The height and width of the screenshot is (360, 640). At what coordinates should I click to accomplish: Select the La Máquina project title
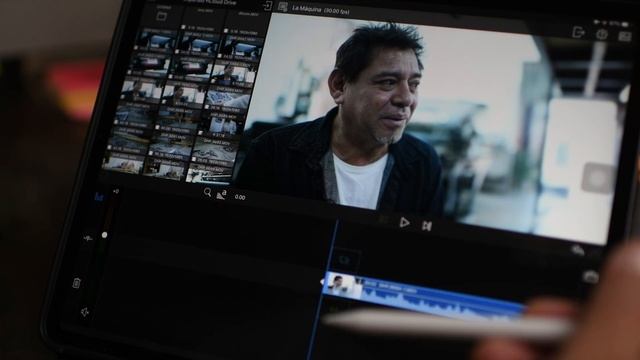click(307, 9)
